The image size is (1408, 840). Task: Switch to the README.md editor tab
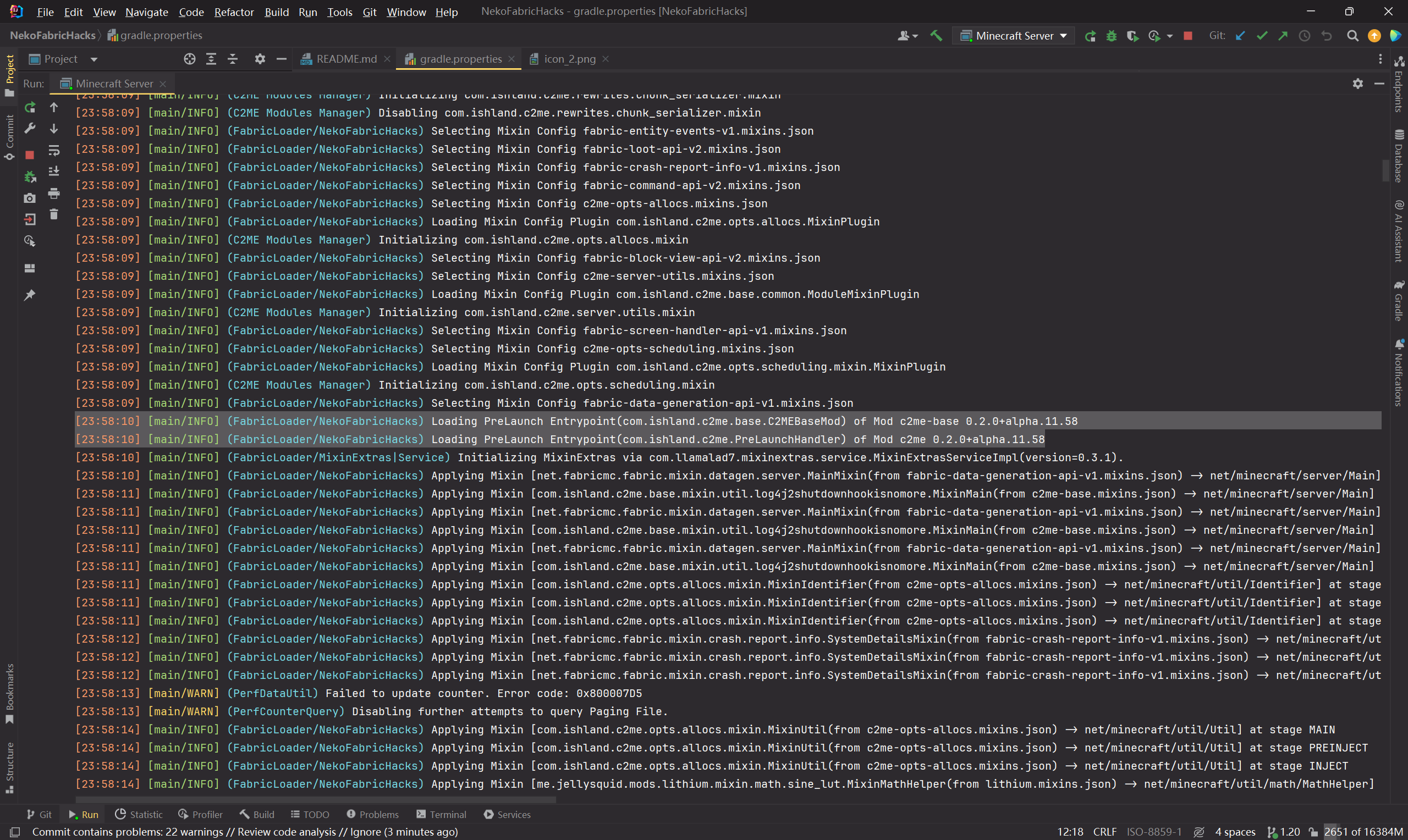[x=346, y=59]
